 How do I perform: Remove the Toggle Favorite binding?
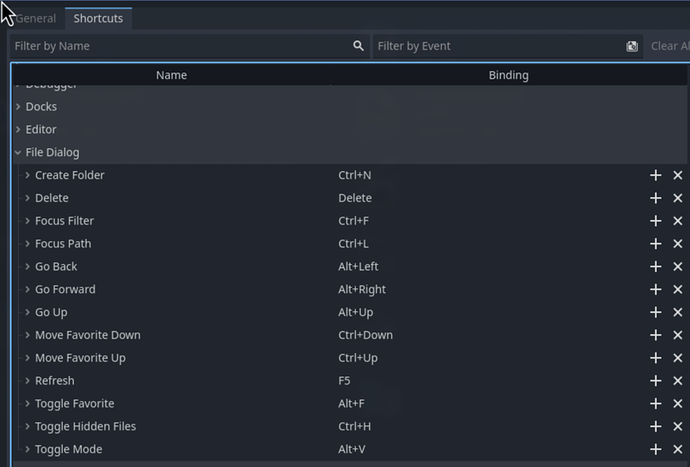(678, 404)
